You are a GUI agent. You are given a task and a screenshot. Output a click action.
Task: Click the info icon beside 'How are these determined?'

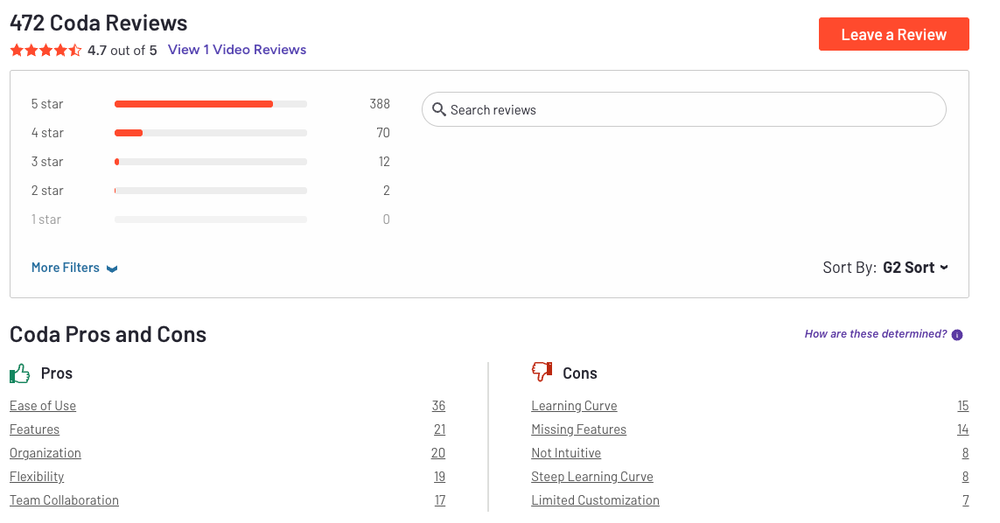tap(957, 335)
